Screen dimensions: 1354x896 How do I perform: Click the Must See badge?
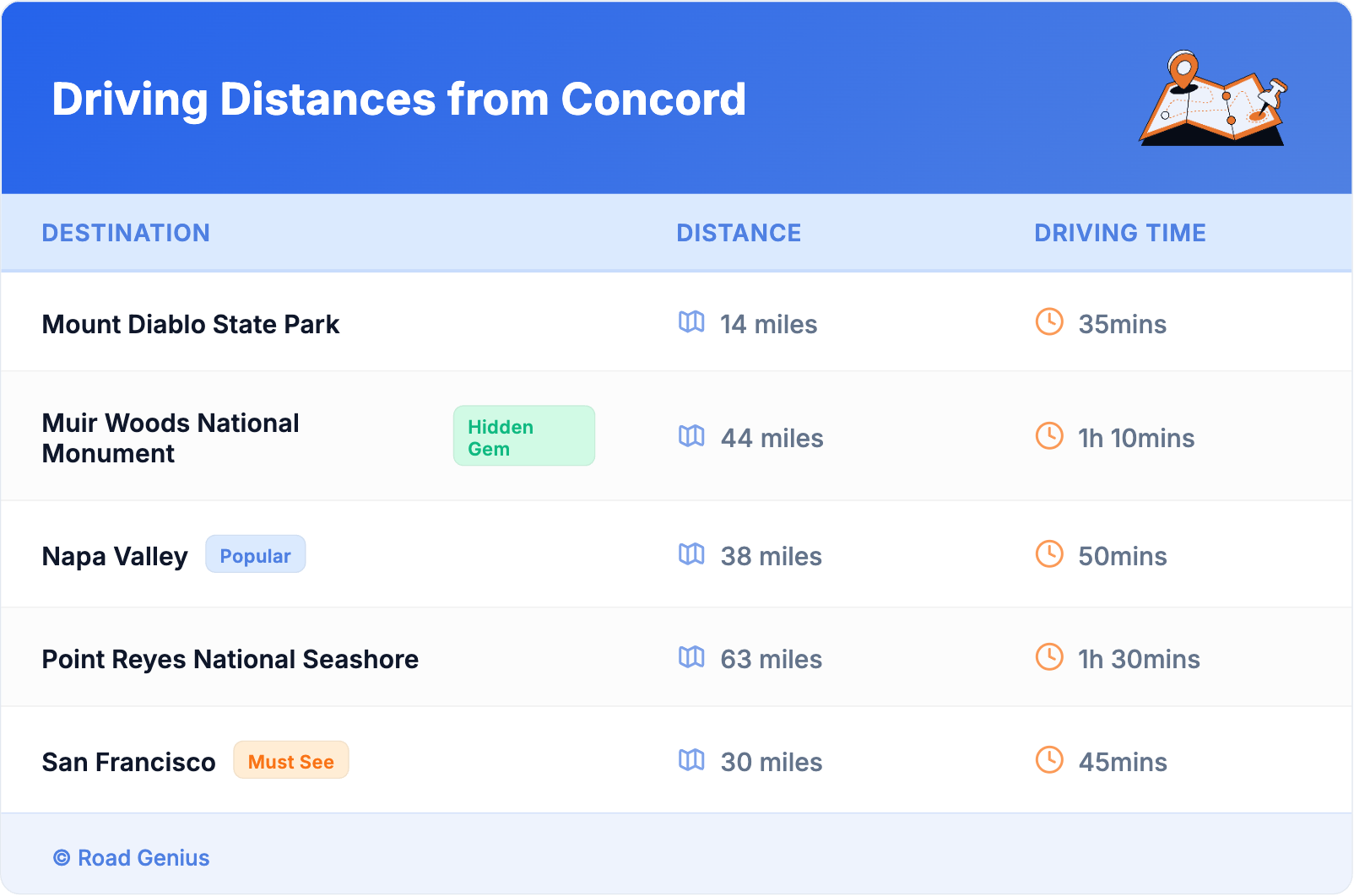click(x=291, y=761)
